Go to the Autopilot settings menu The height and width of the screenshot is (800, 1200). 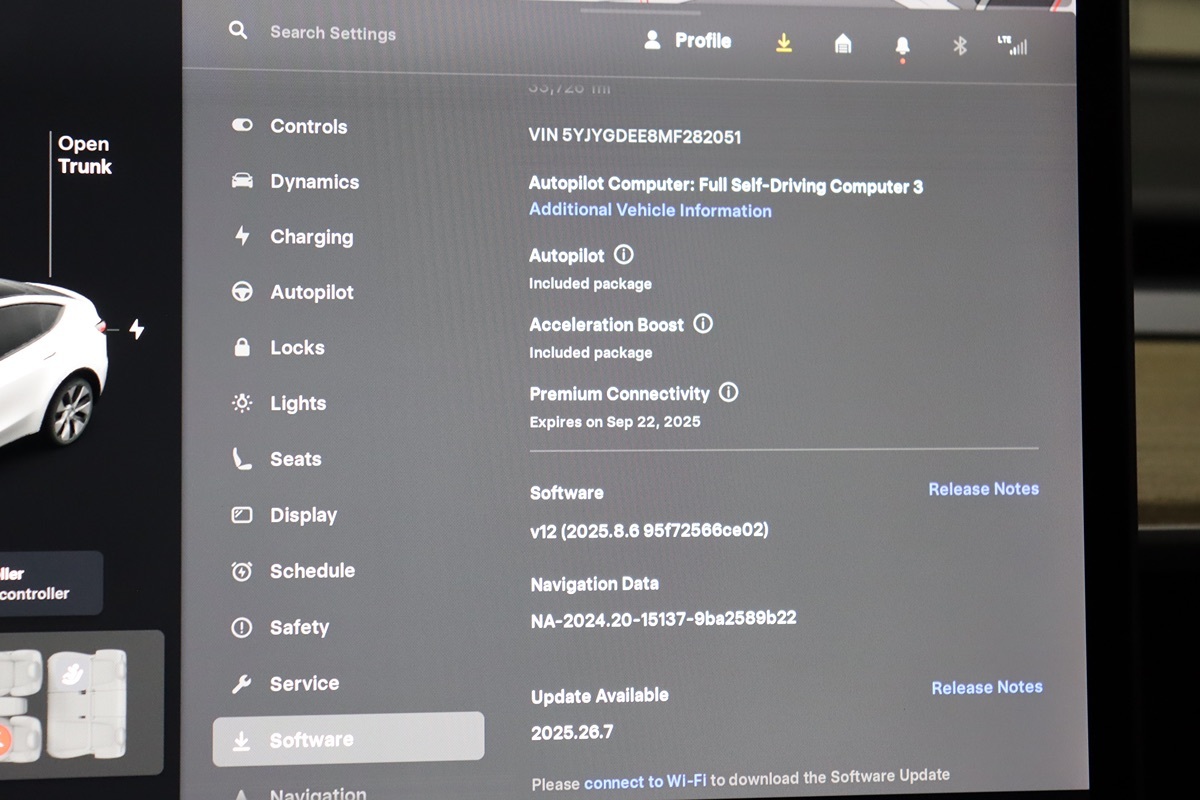pos(312,292)
